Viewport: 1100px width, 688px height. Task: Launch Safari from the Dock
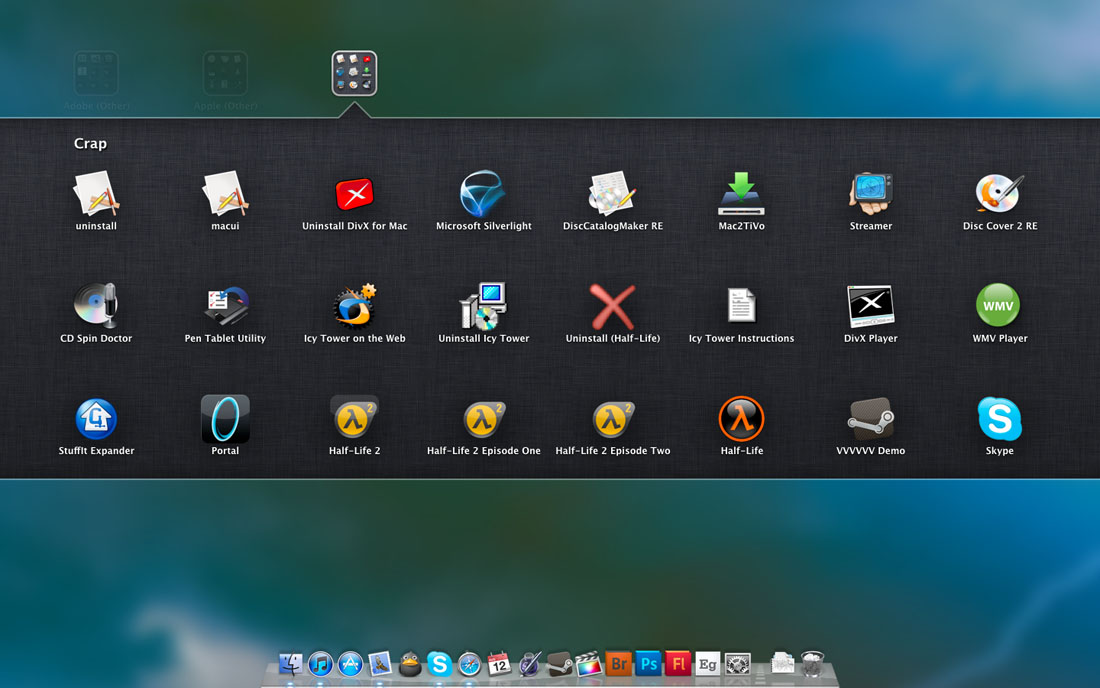tap(469, 663)
